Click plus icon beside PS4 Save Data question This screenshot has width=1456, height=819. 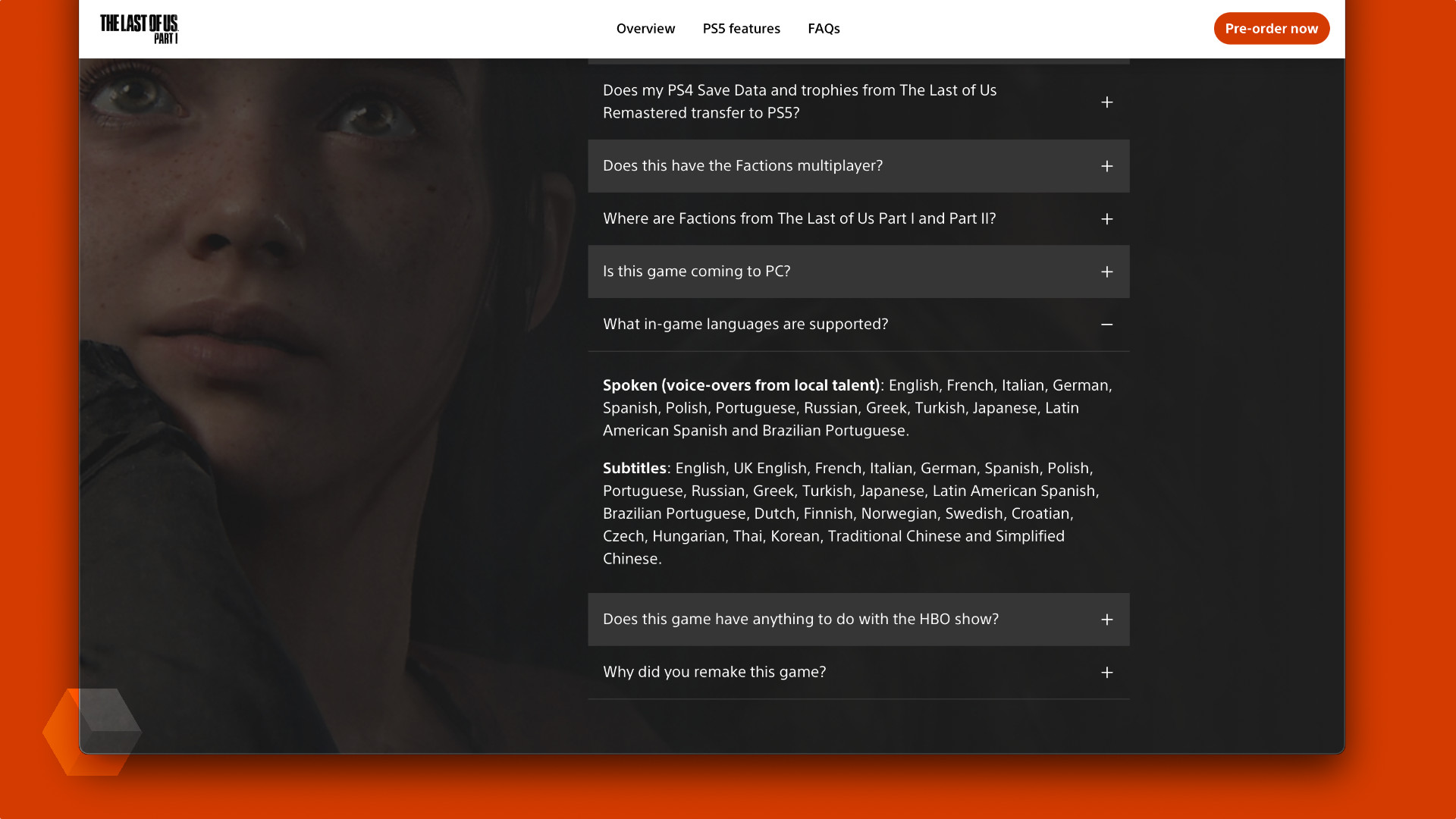1106,102
